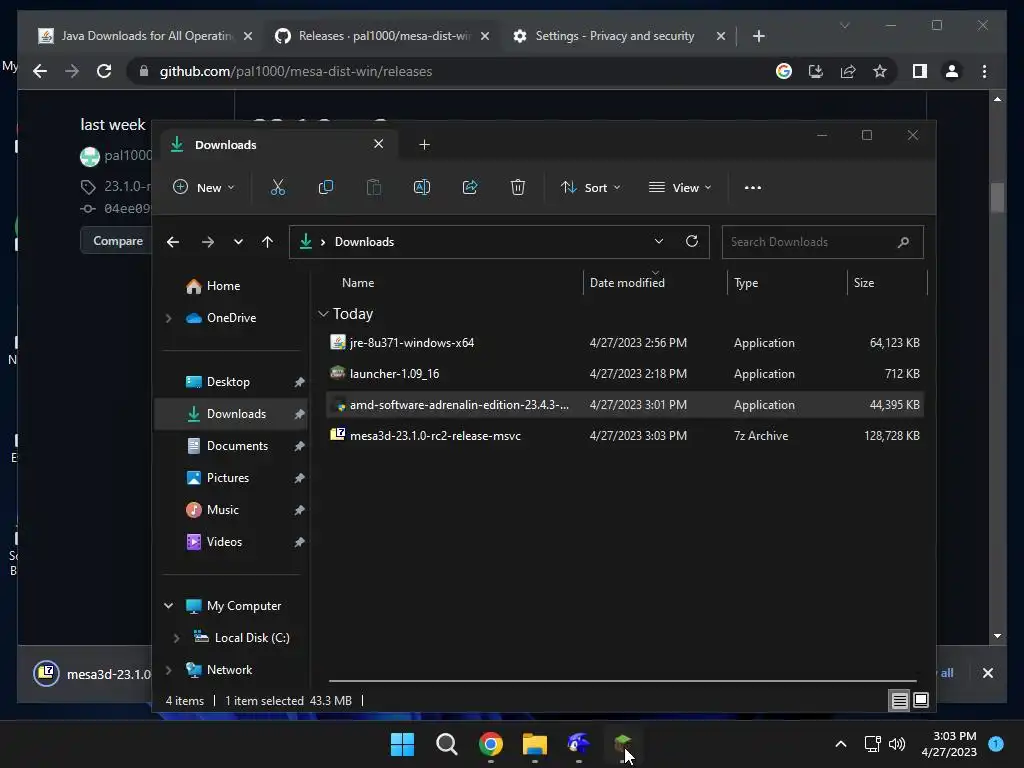
Task: Click the share page icon in Chrome address bar
Action: 848,71
